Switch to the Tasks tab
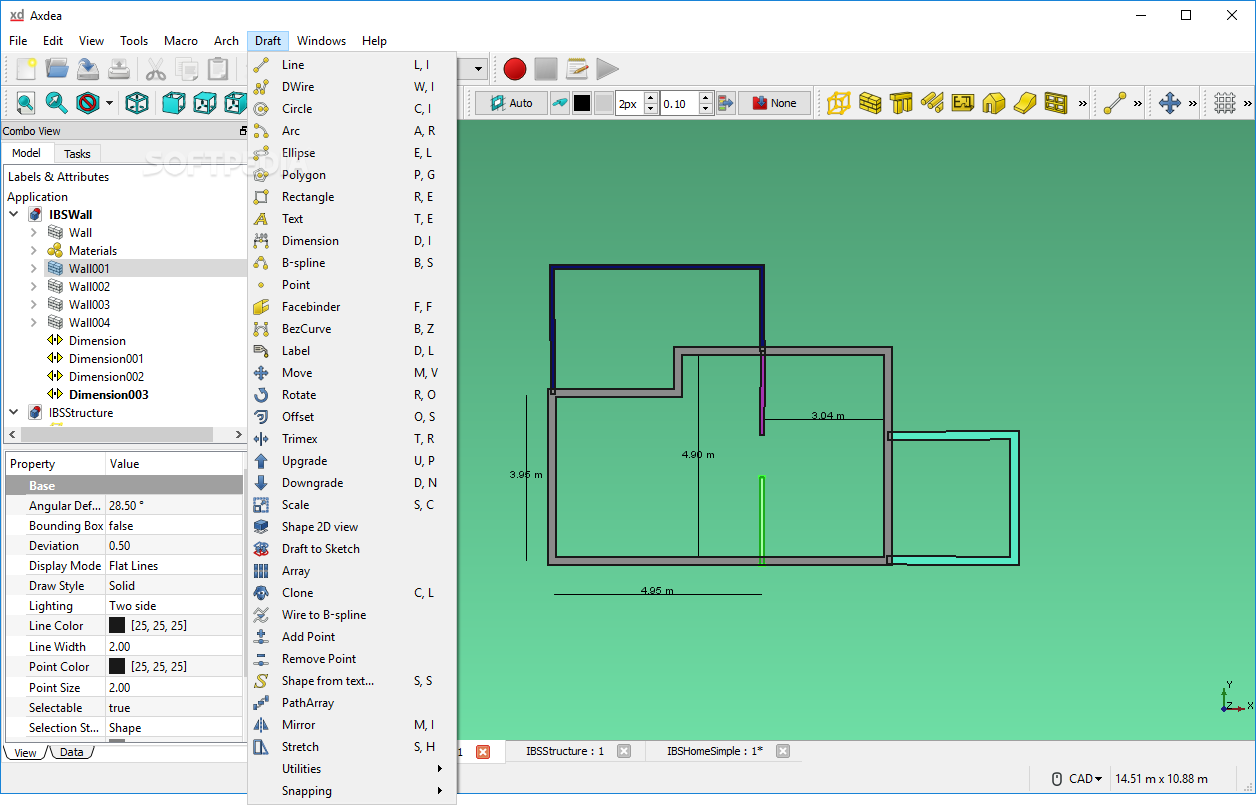This screenshot has height=805, width=1256. (77, 153)
